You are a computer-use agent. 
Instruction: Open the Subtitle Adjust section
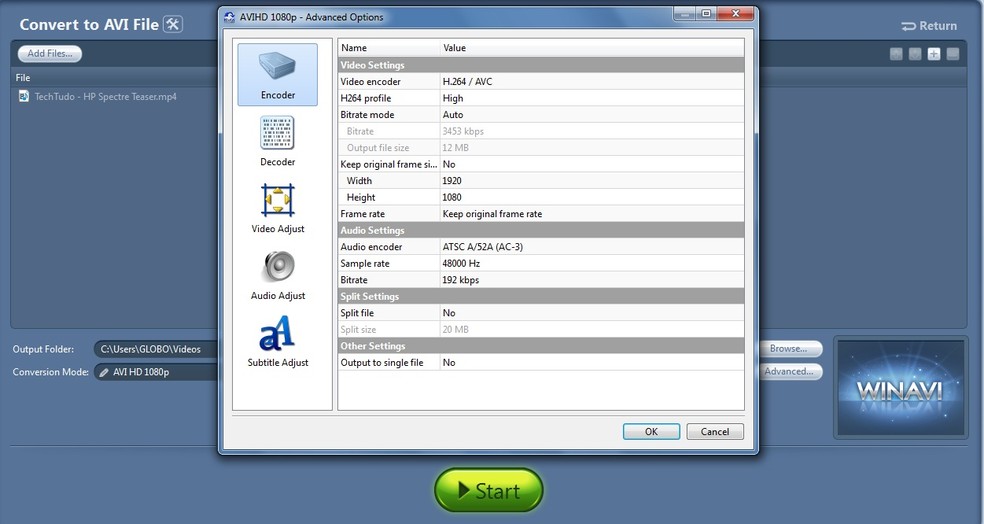[x=277, y=342]
